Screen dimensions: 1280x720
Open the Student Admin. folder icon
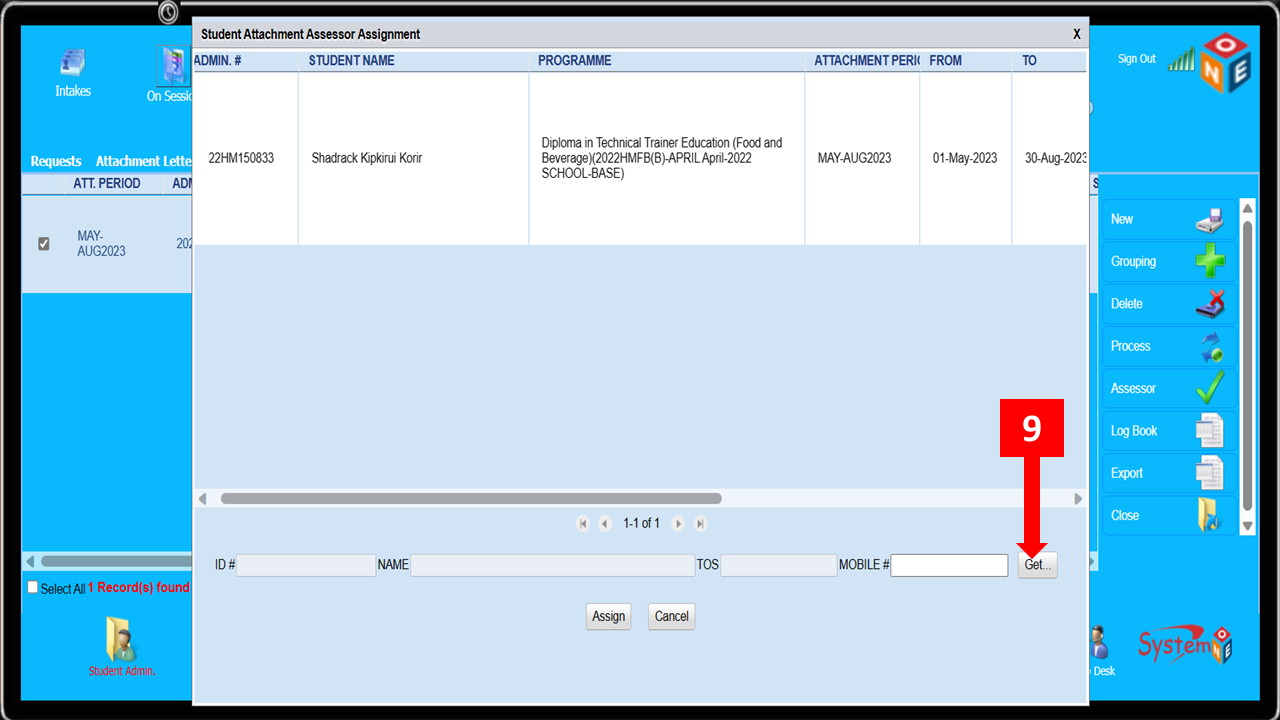pos(121,640)
